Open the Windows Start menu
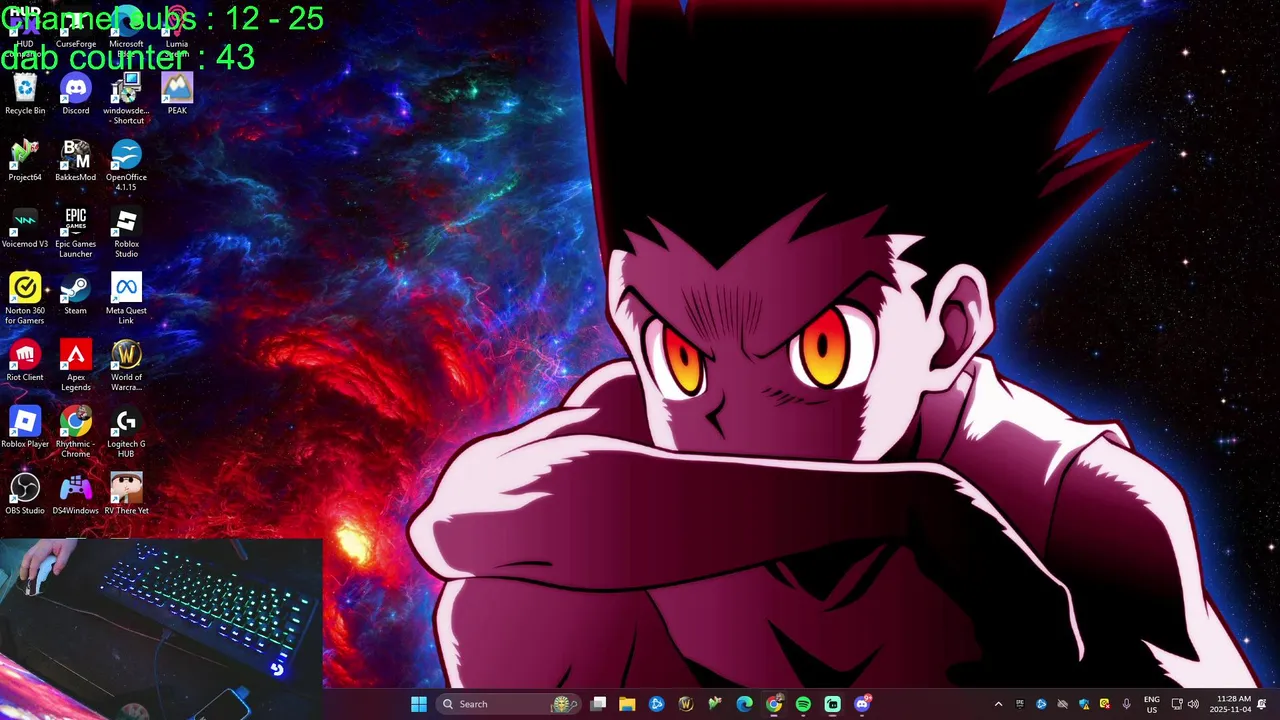 (x=419, y=704)
